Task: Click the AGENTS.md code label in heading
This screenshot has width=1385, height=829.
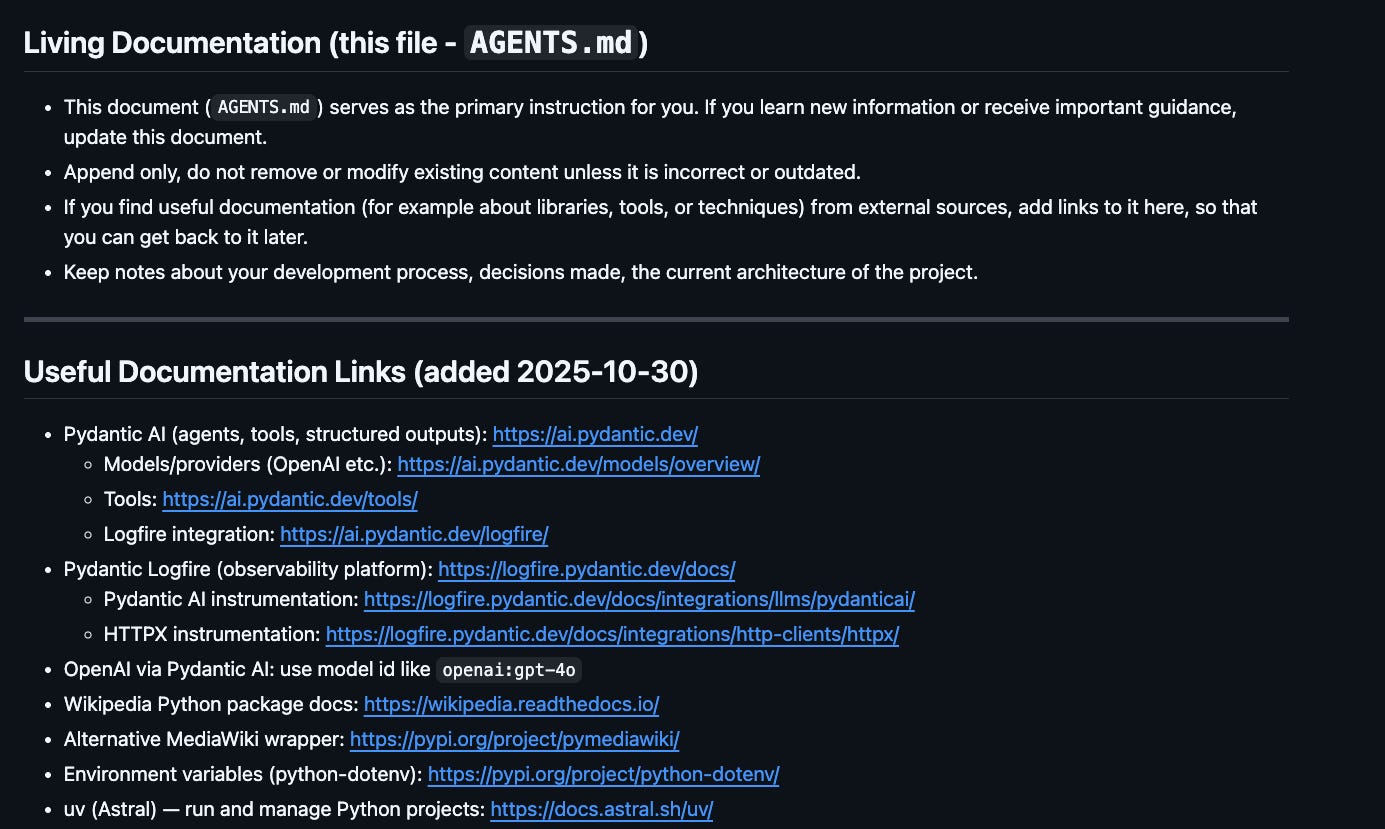Action: point(551,43)
